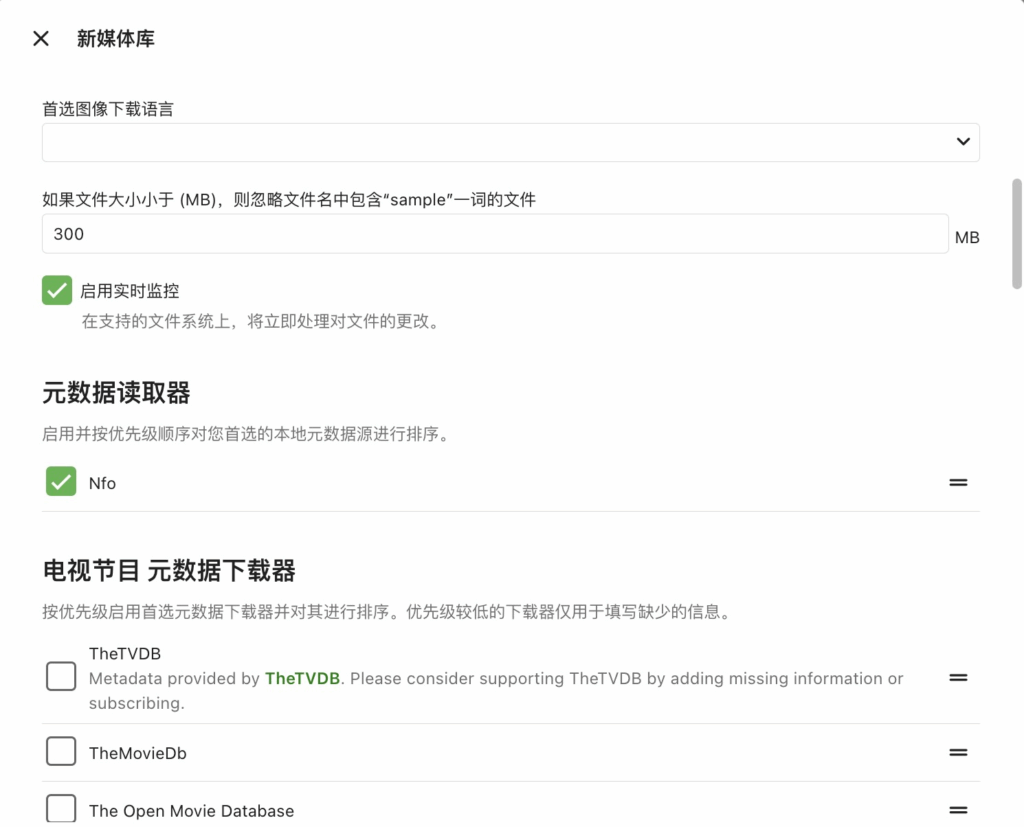The image size is (1024, 827).
Task: Click the TheMovieDb label text
Action: click(x=137, y=753)
